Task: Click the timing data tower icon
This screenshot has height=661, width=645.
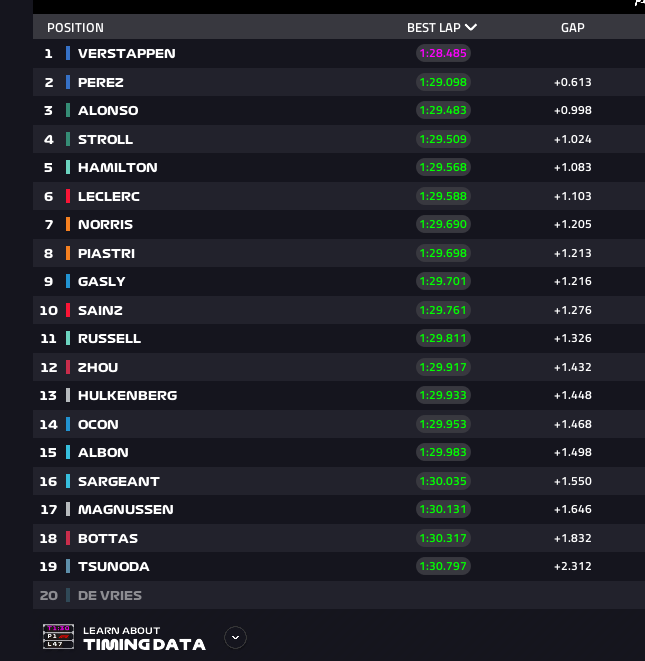Action: (x=58, y=637)
